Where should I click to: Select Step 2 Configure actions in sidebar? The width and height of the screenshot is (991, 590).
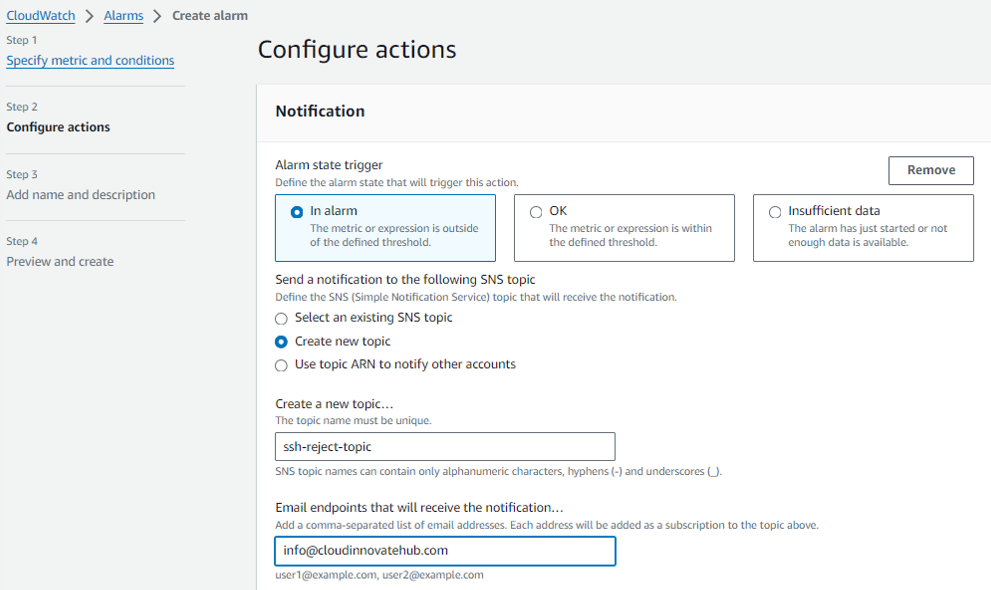[58, 127]
